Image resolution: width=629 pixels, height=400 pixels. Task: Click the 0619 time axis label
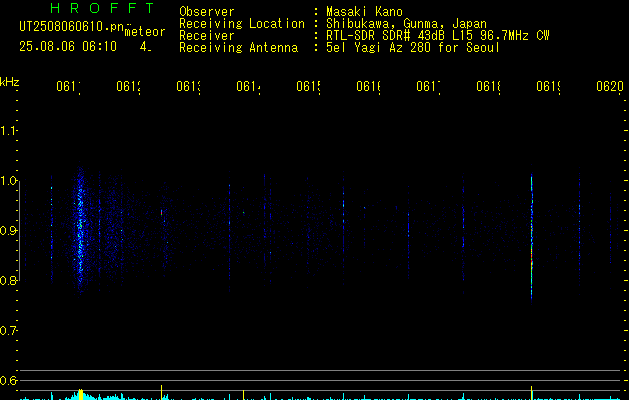tap(549, 86)
